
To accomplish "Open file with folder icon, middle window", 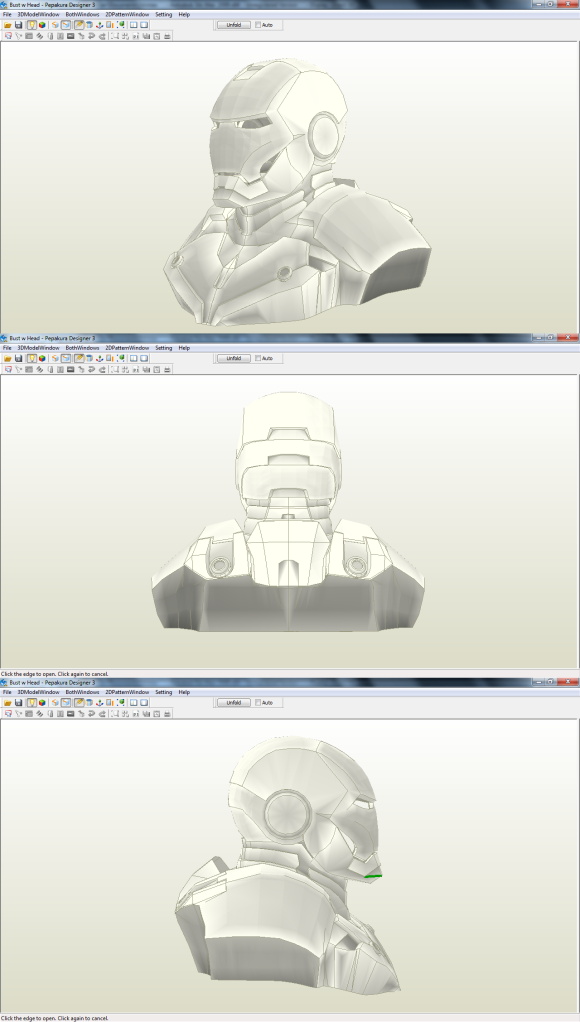I will (8, 358).
